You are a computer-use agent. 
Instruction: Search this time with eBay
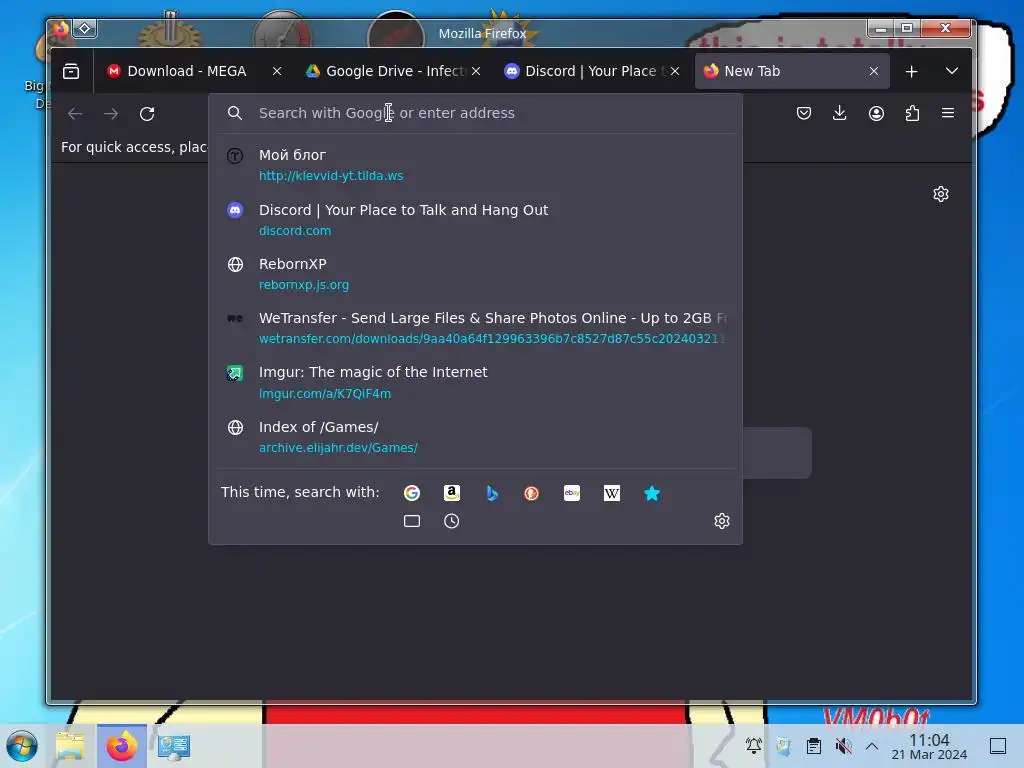[x=572, y=493]
